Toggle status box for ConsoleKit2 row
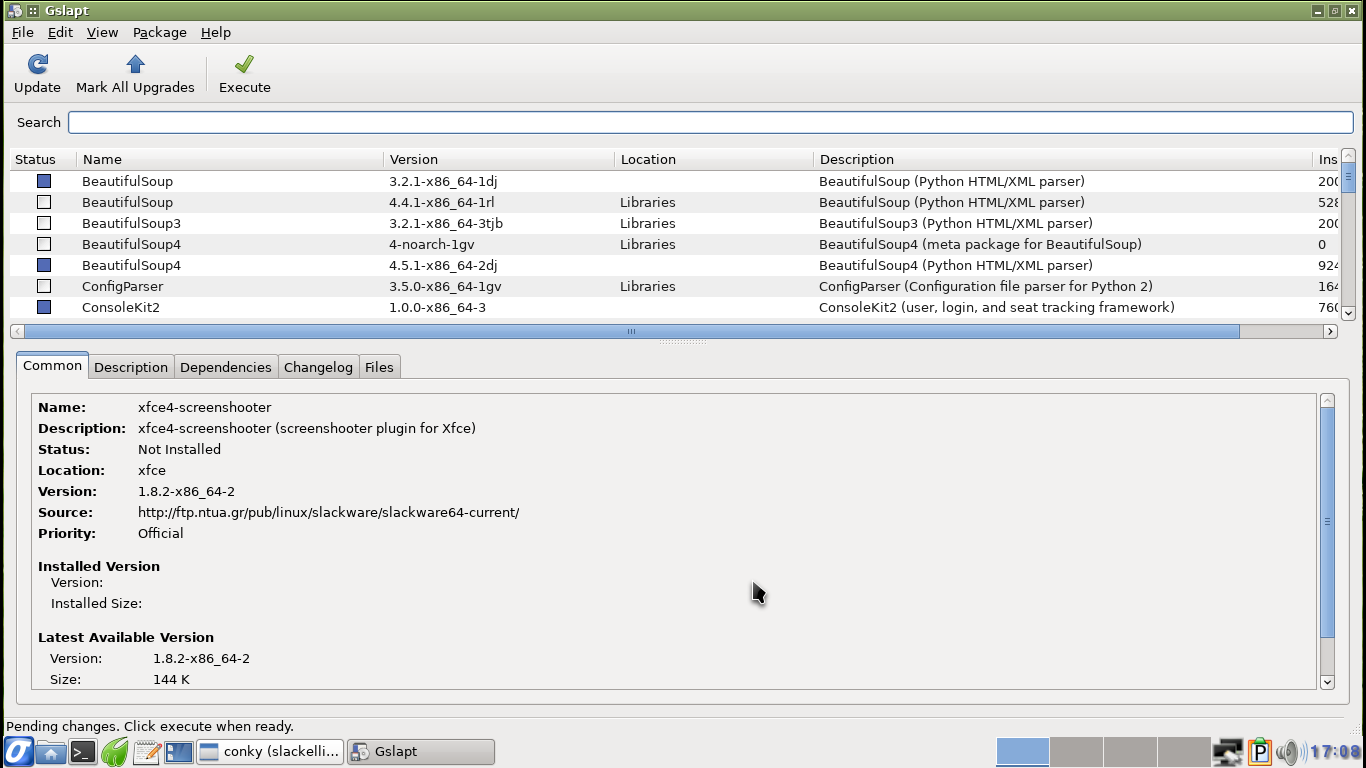Screen dimensions: 1366x768 44,307
